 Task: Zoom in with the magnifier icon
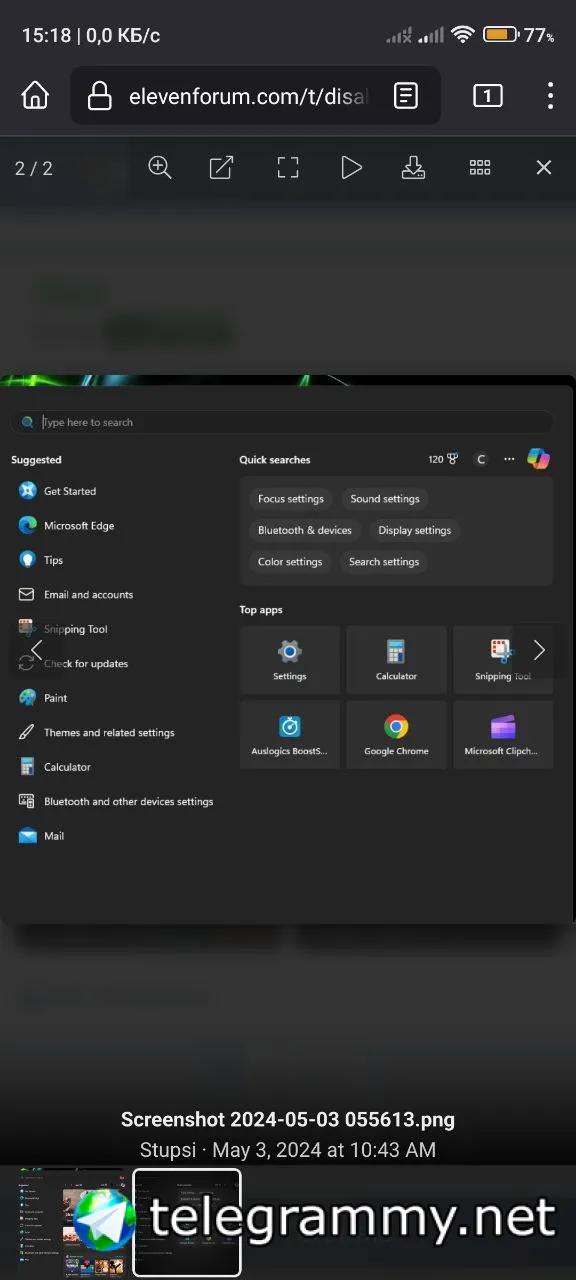(160, 167)
